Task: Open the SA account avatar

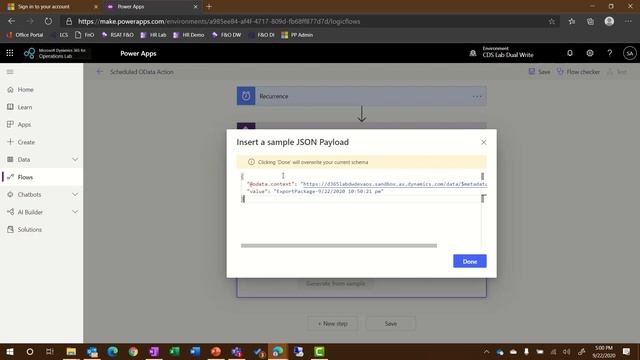Action: coord(629,53)
